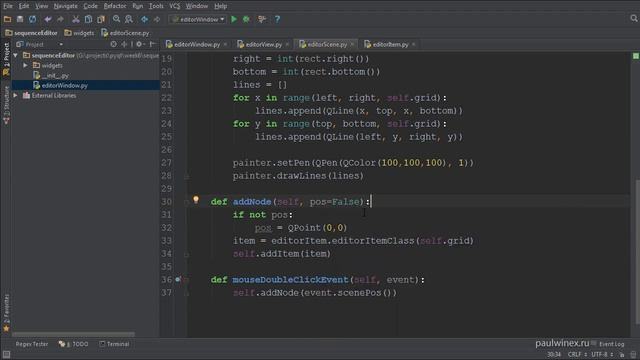Close the editorView.py tab
Image resolution: width=640 pixels, height=360 pixels.
pos(287,44)
